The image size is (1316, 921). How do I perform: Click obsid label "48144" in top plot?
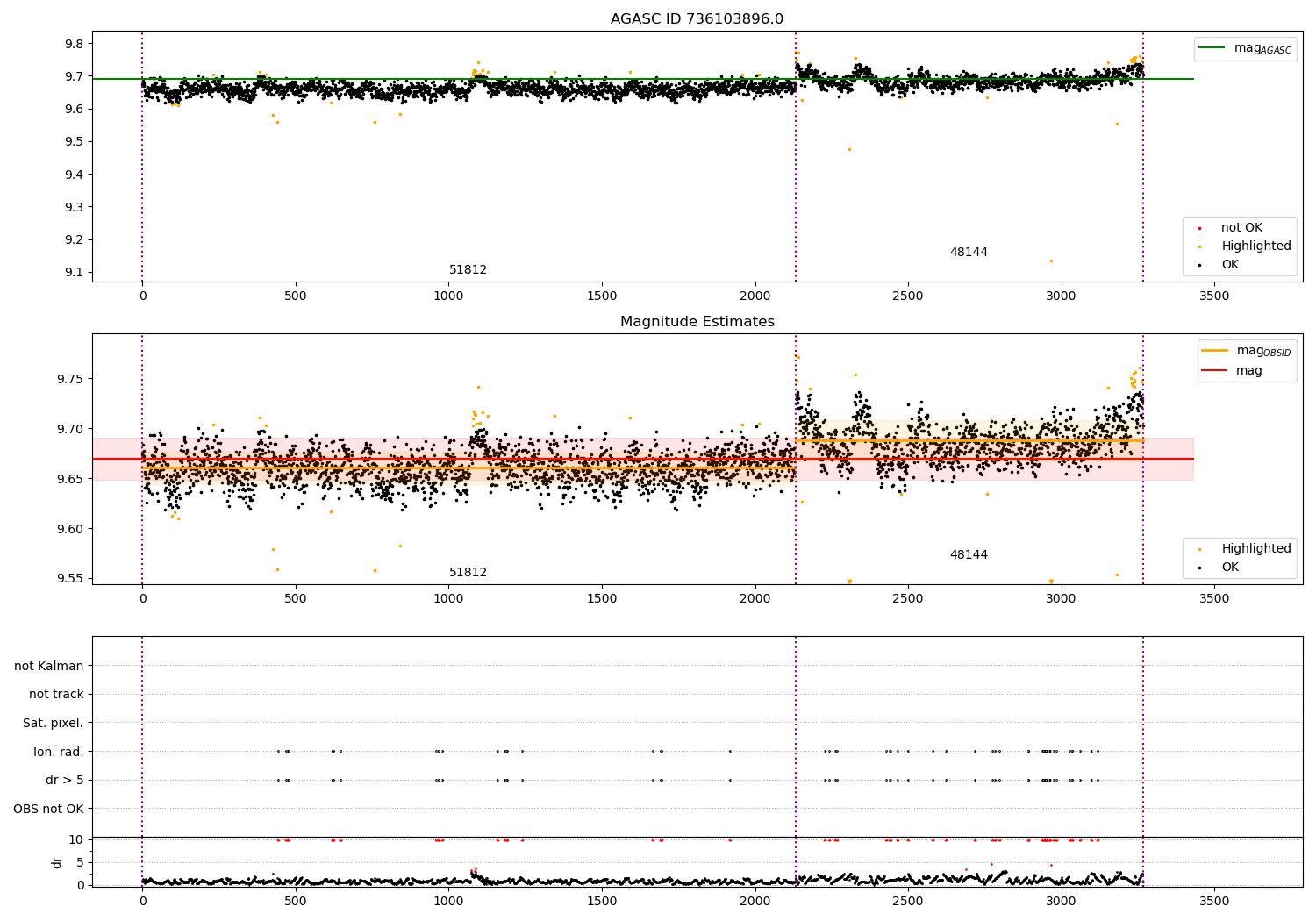(x=969, y=253)
